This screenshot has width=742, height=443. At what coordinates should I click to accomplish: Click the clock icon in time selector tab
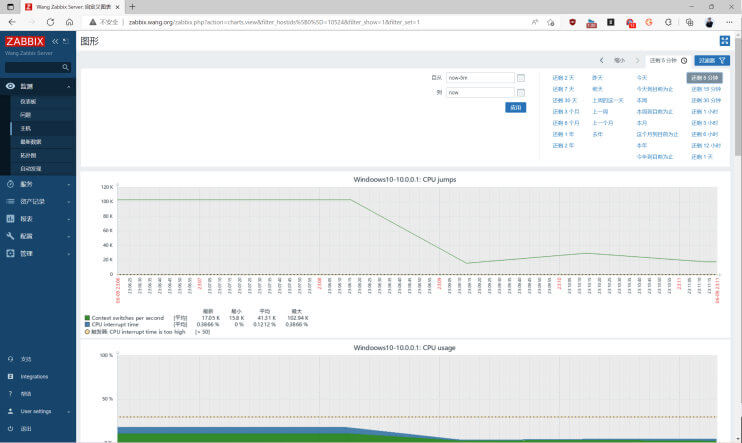point(684,61)
